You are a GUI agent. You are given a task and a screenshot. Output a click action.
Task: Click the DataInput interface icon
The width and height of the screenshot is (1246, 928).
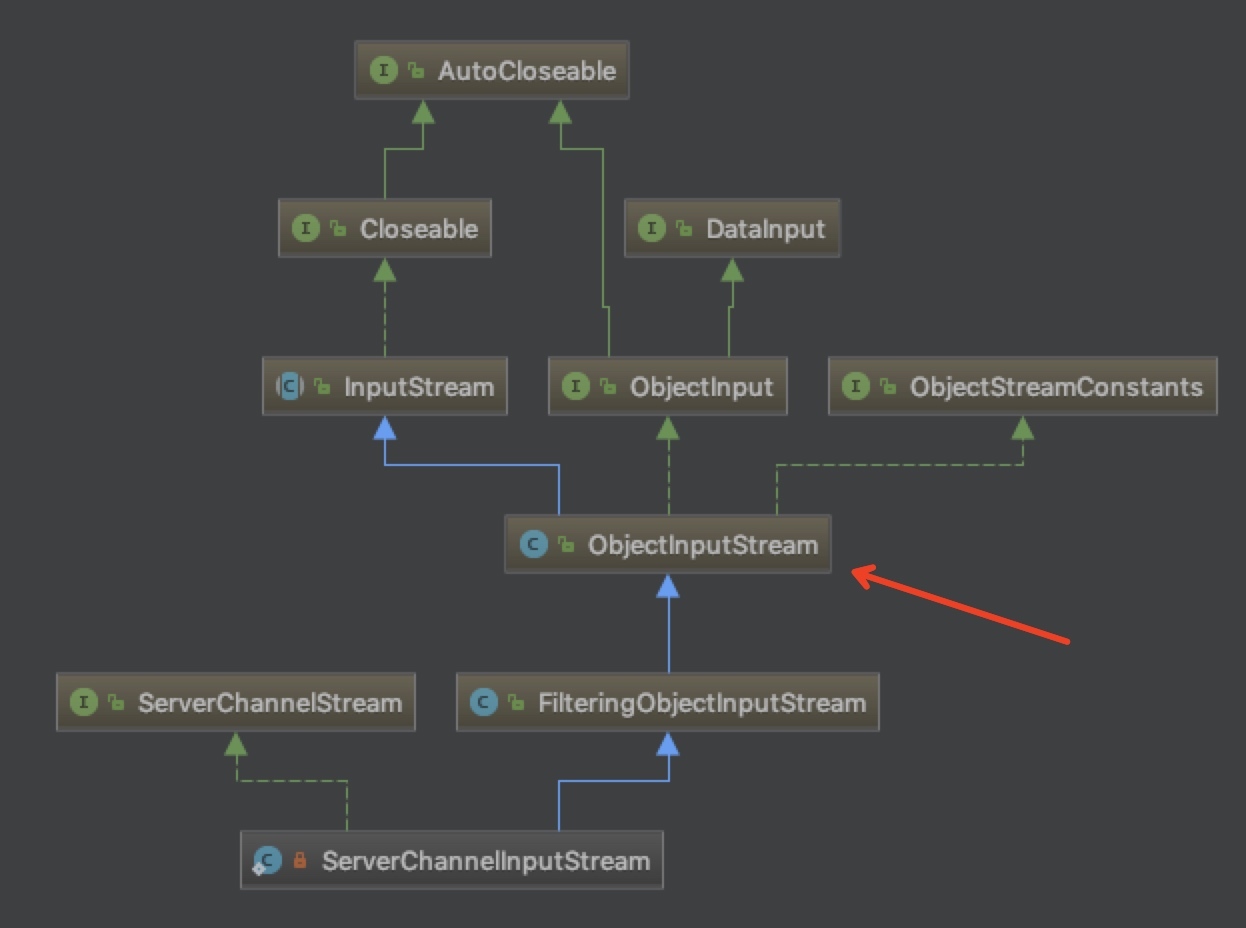[651, 228]
